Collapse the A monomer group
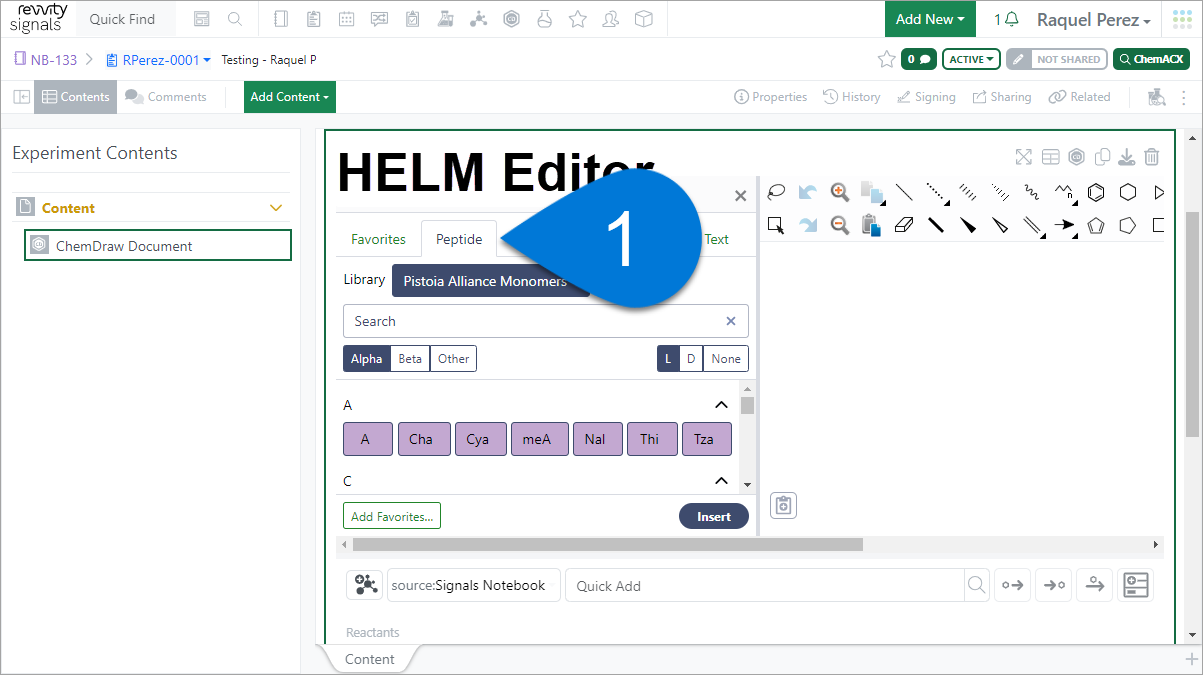1203x675 pixels. point(721,405)
